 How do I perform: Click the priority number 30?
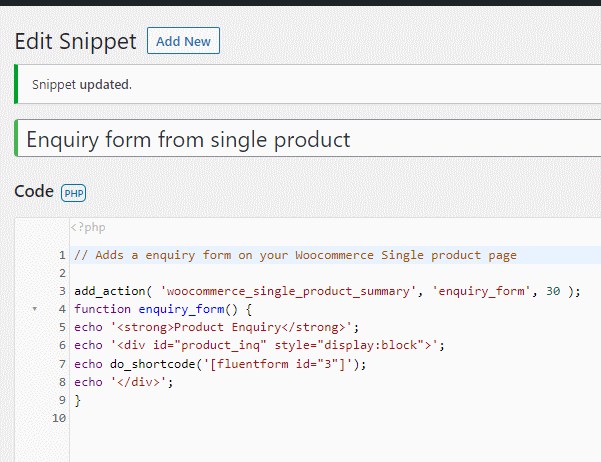coord(553,291)
